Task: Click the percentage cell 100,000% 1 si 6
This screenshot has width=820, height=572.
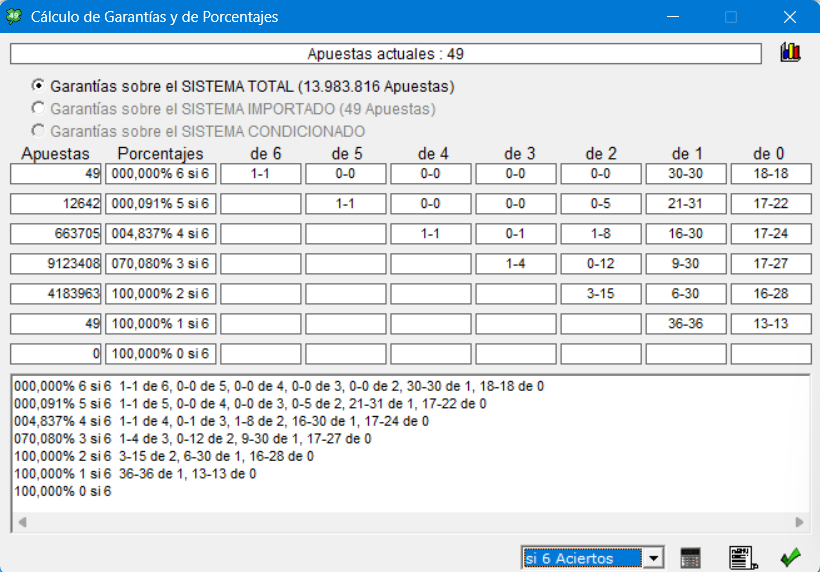Action: pyautogui.click(x=161, y=324)
